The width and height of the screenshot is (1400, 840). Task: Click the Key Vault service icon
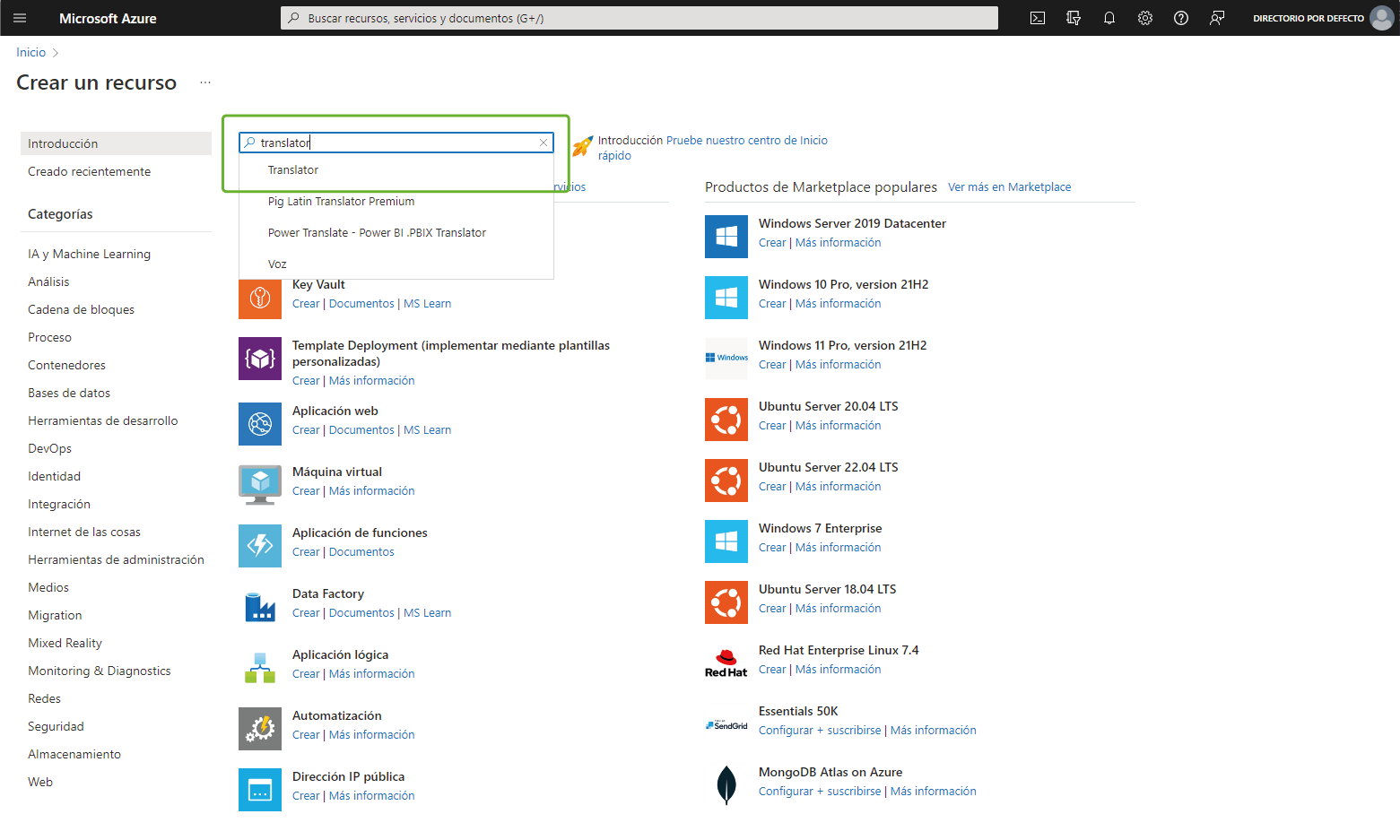(x=260, y=298)
